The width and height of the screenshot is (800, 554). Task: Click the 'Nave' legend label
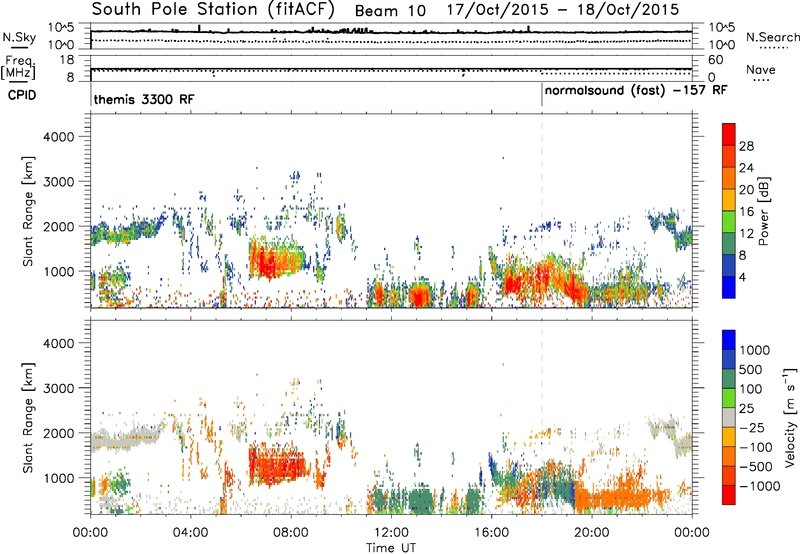(761, 70)
